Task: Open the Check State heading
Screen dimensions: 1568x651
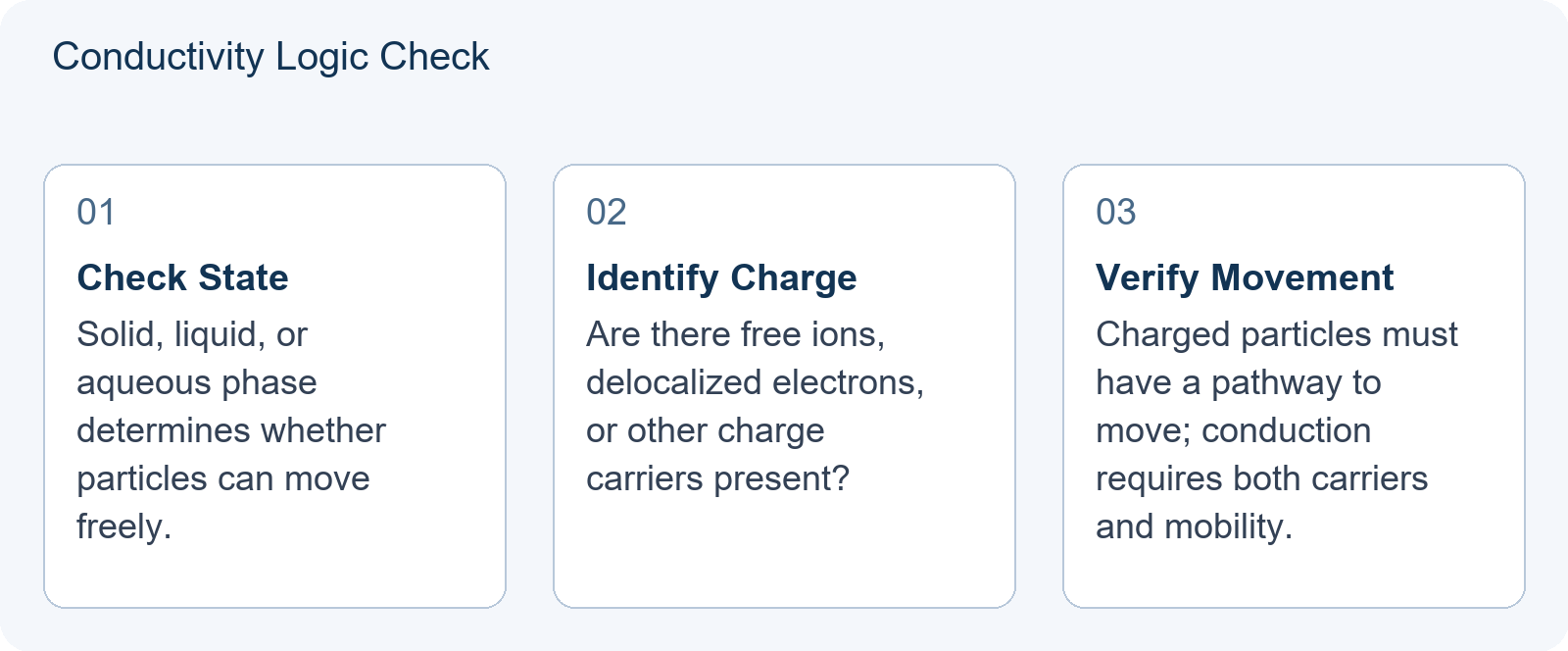Action: [182, 277]
